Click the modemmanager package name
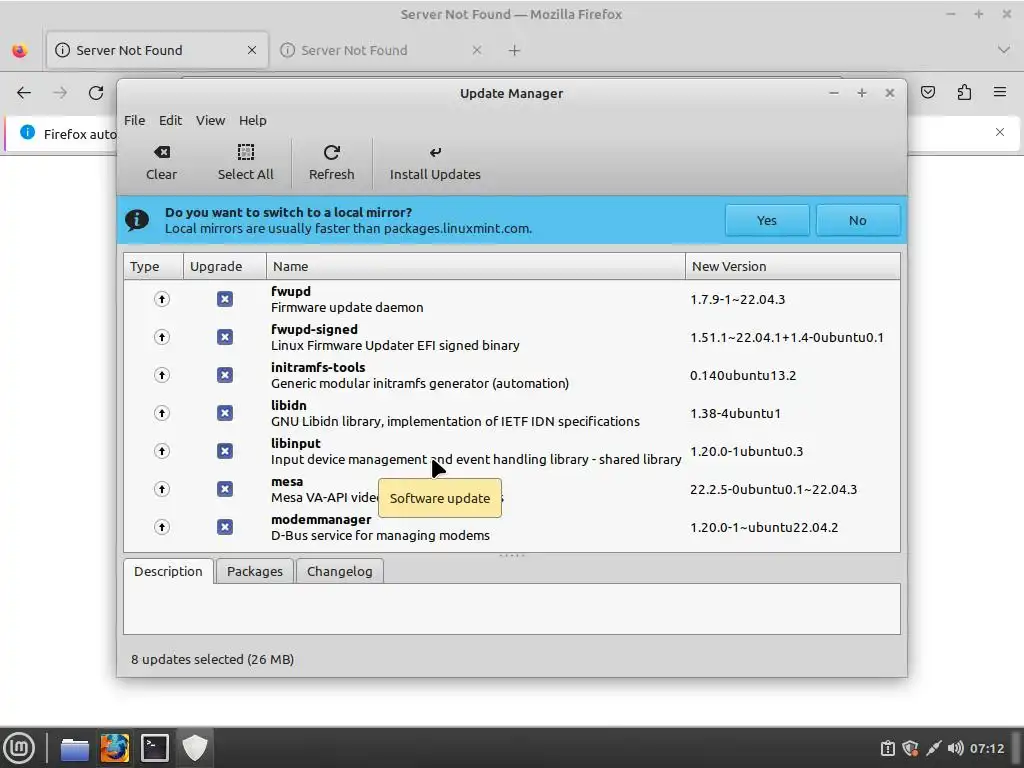 [321, 519]
